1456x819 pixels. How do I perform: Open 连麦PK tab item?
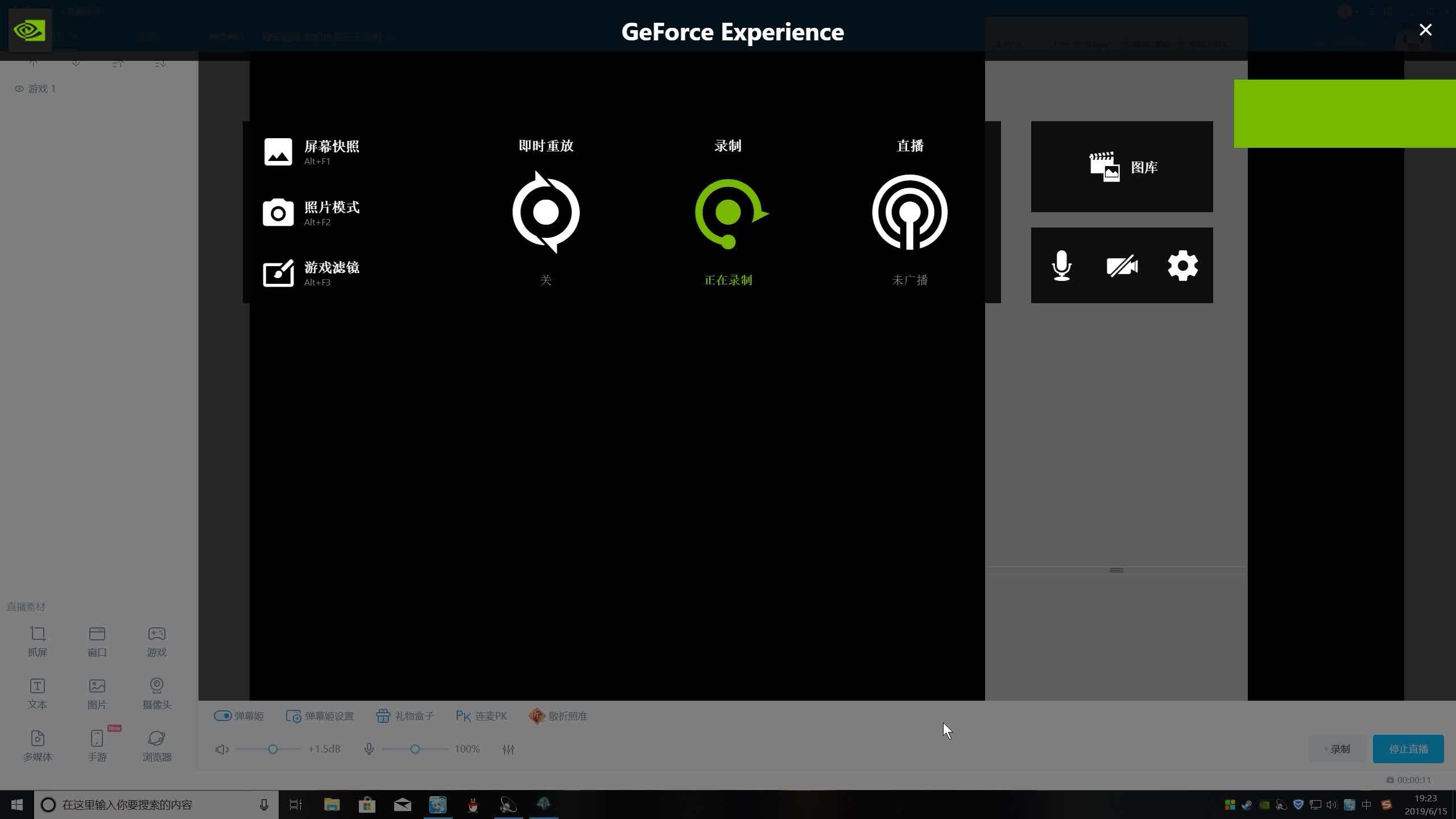coord(481,716)
